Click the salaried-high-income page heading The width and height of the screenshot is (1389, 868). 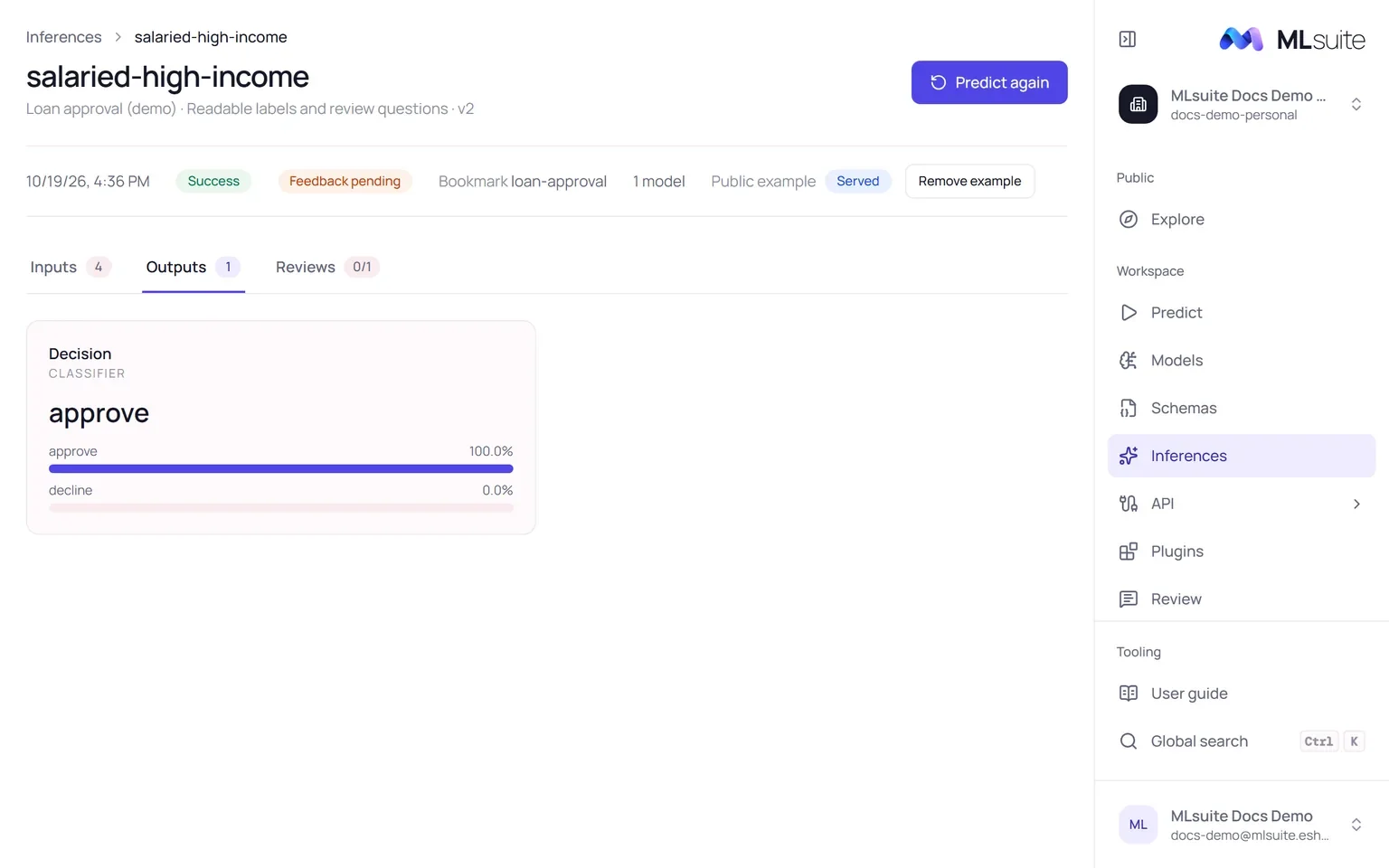pyautogui.click(x=167, y=77)
